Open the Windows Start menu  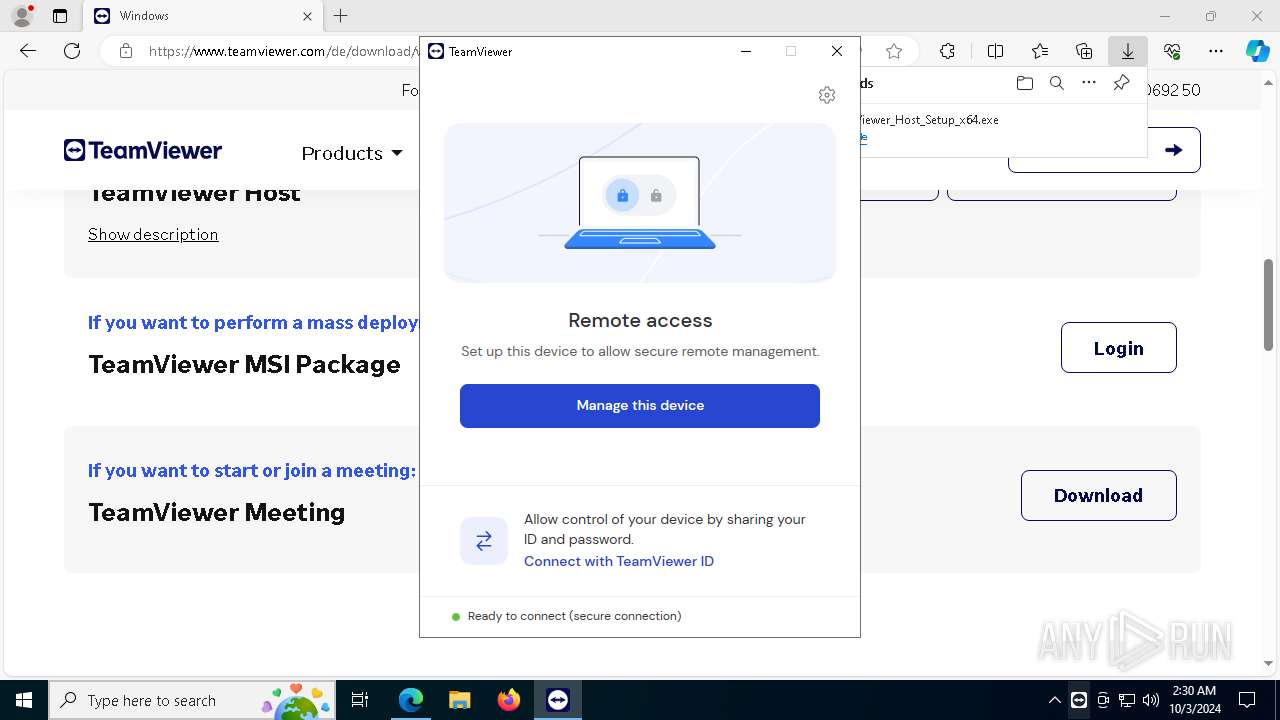point(24,700)
